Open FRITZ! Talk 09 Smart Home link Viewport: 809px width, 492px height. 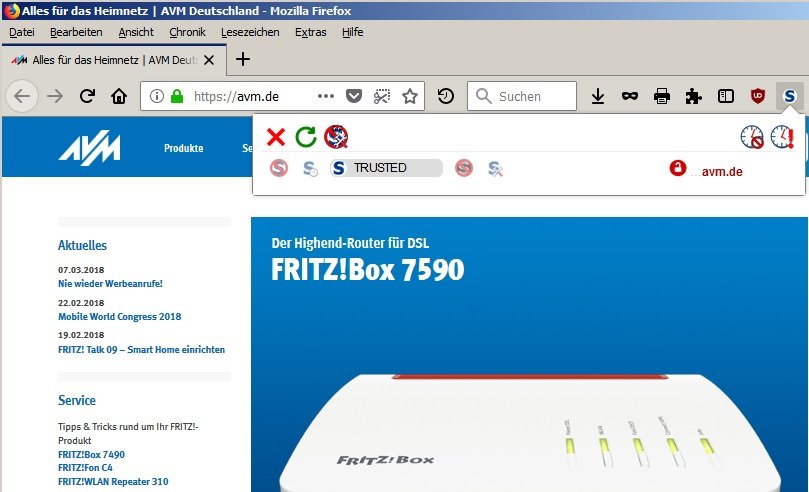point(141,350)
